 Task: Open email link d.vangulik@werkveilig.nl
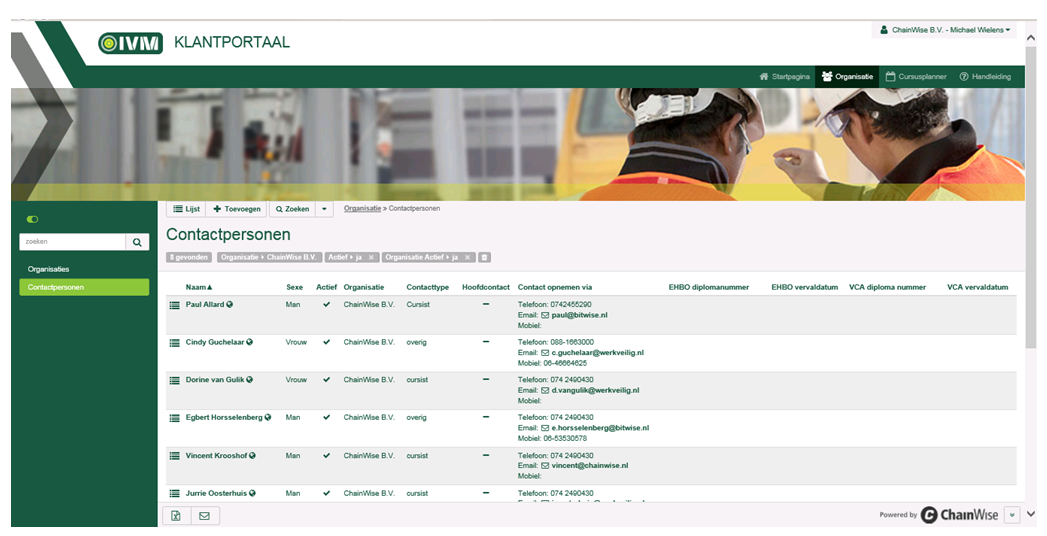(595, 390)
